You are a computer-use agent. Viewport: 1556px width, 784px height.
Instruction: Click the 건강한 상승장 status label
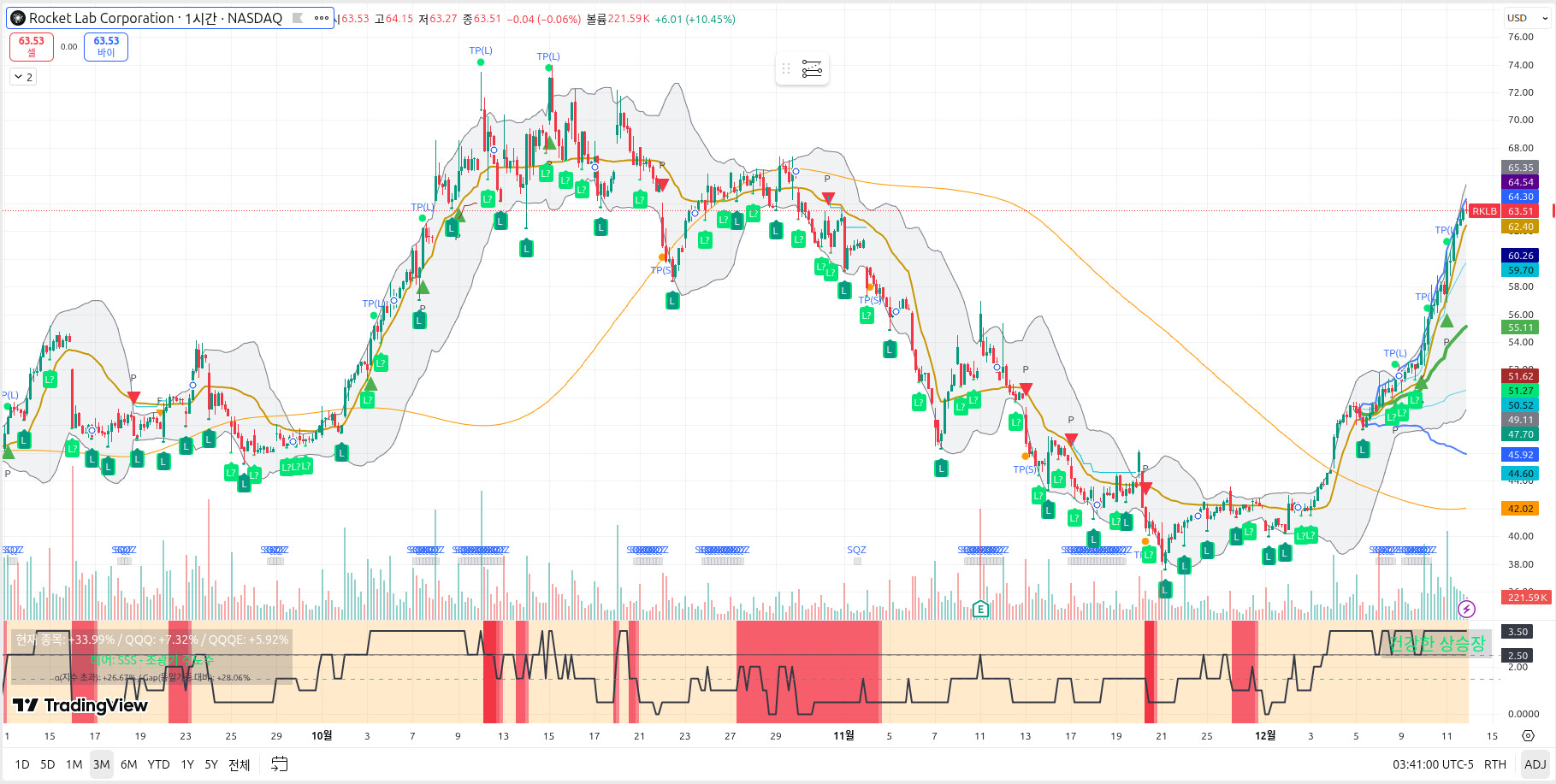pos(1437,643)
